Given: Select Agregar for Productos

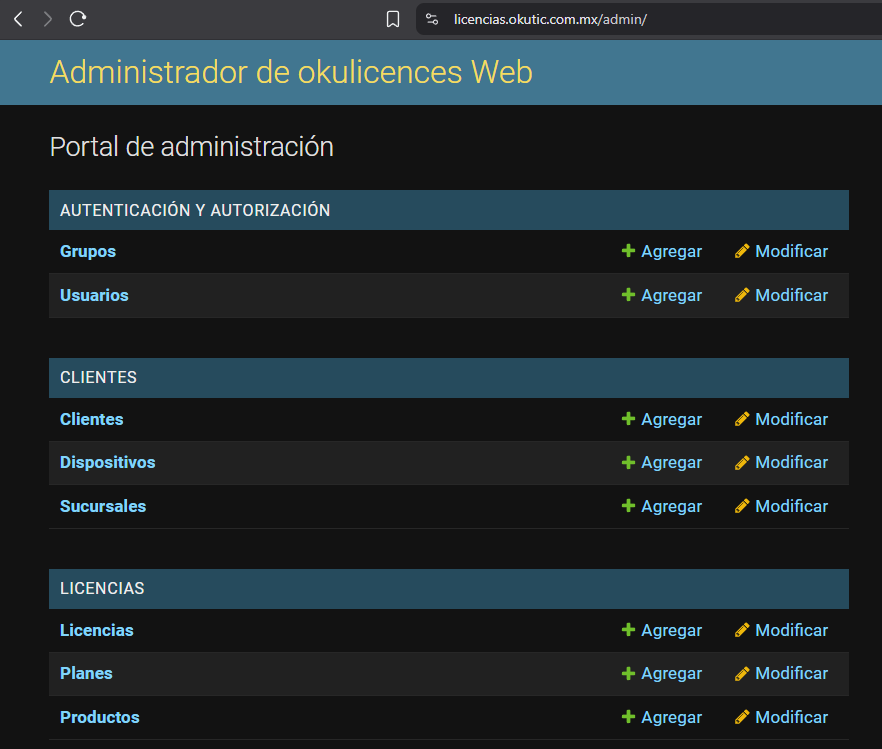Looking at the screenshot, I should (x=661, y=717).
